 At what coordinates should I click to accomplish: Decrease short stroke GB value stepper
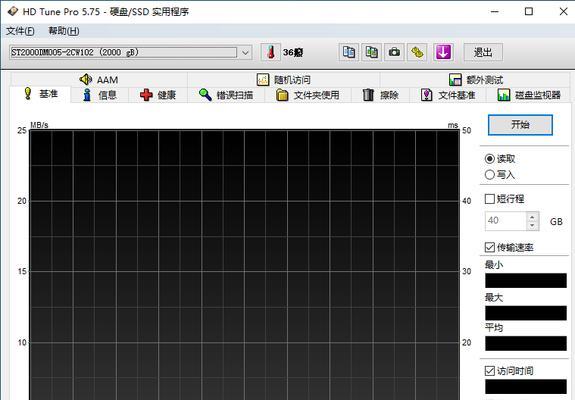532,225
